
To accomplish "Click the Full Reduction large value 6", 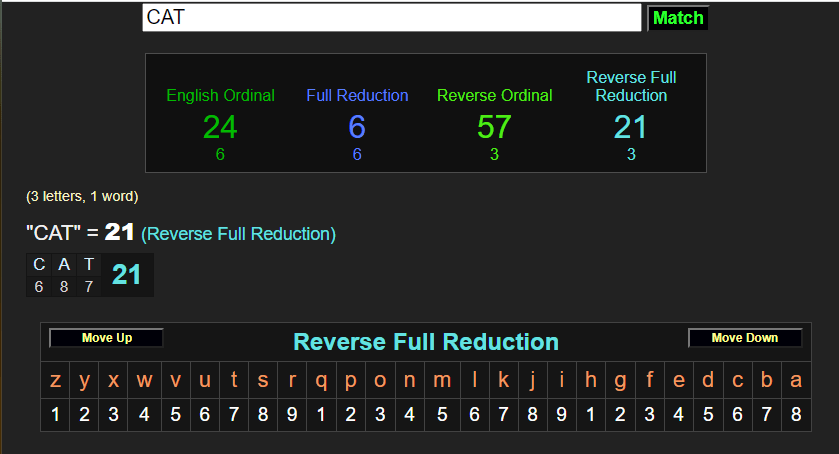I will point(357,127).
